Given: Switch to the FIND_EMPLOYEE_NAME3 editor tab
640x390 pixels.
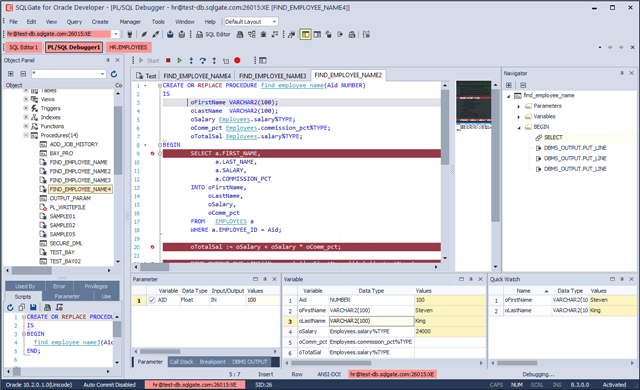Looking at the screenshot, I should pos(272,76).
